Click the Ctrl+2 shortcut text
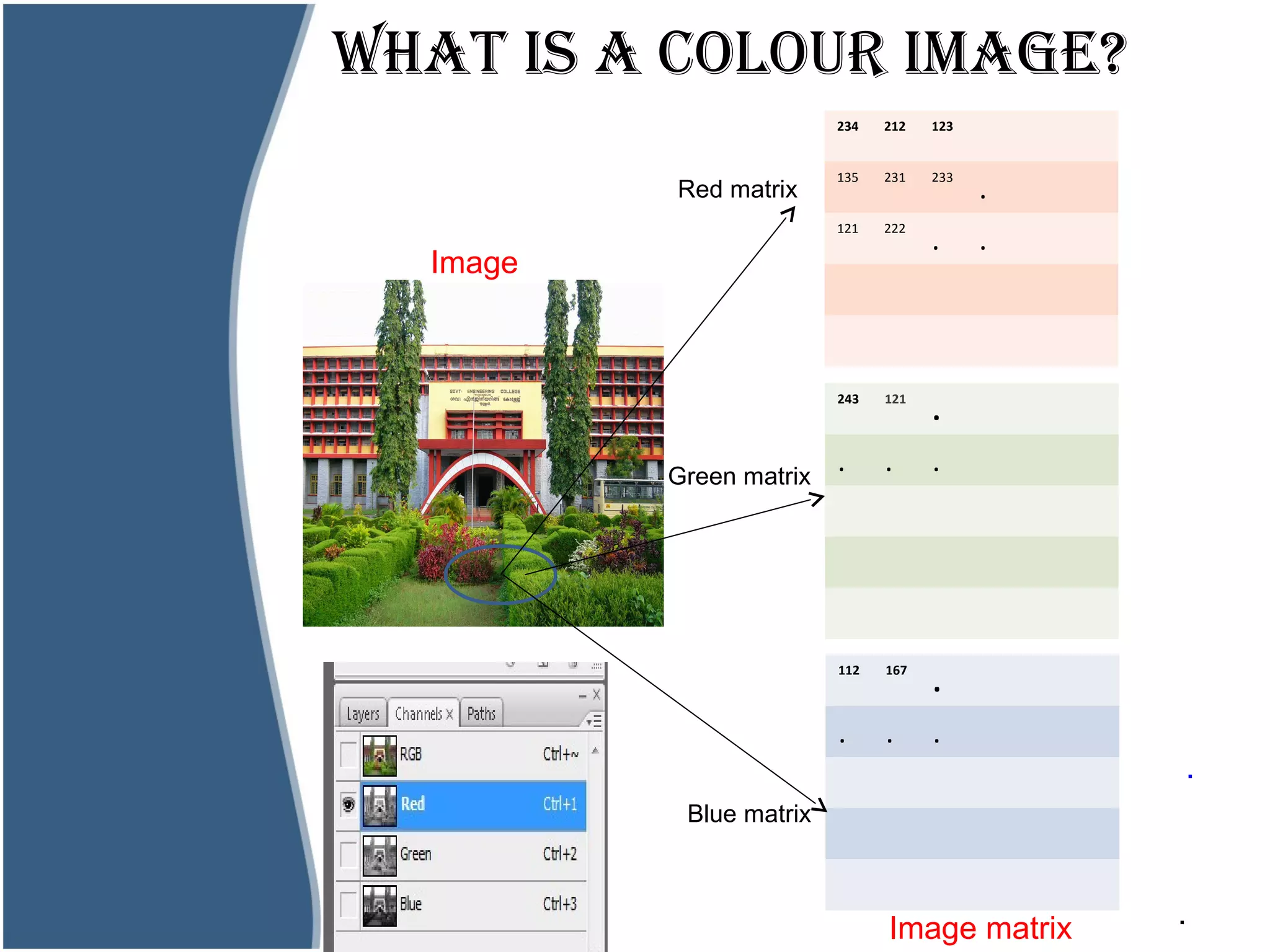 pos(560,853)
